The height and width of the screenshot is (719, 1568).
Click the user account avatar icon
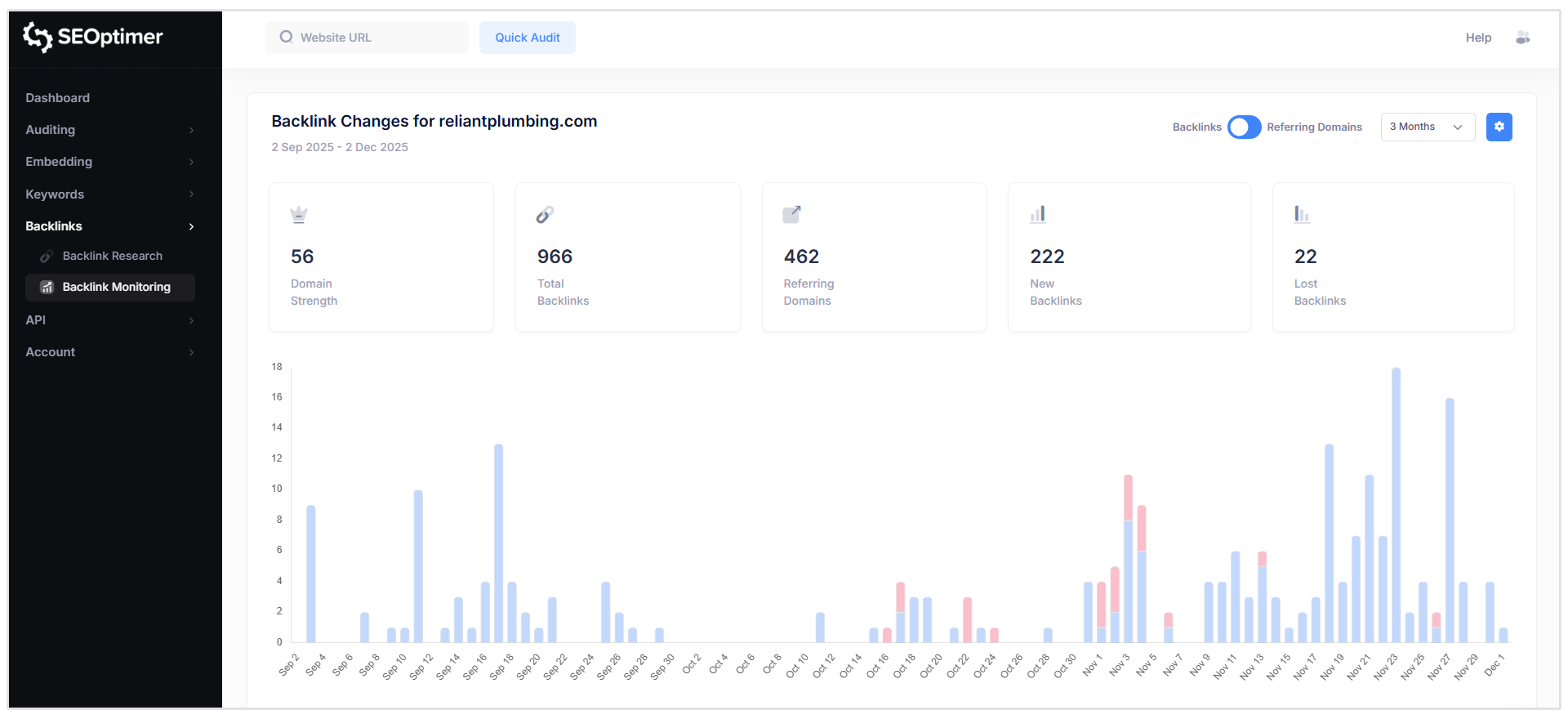click(x=1522, y=38)
